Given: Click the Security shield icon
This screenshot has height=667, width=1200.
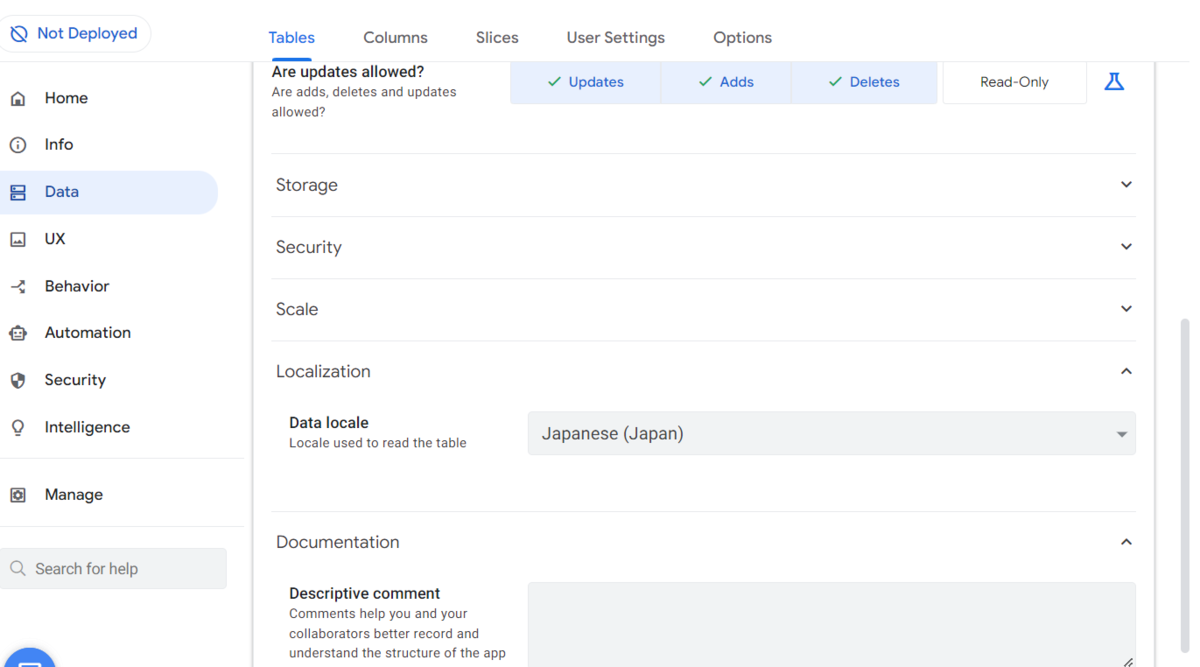Looking at the screenshot, I should pos(18,380).
